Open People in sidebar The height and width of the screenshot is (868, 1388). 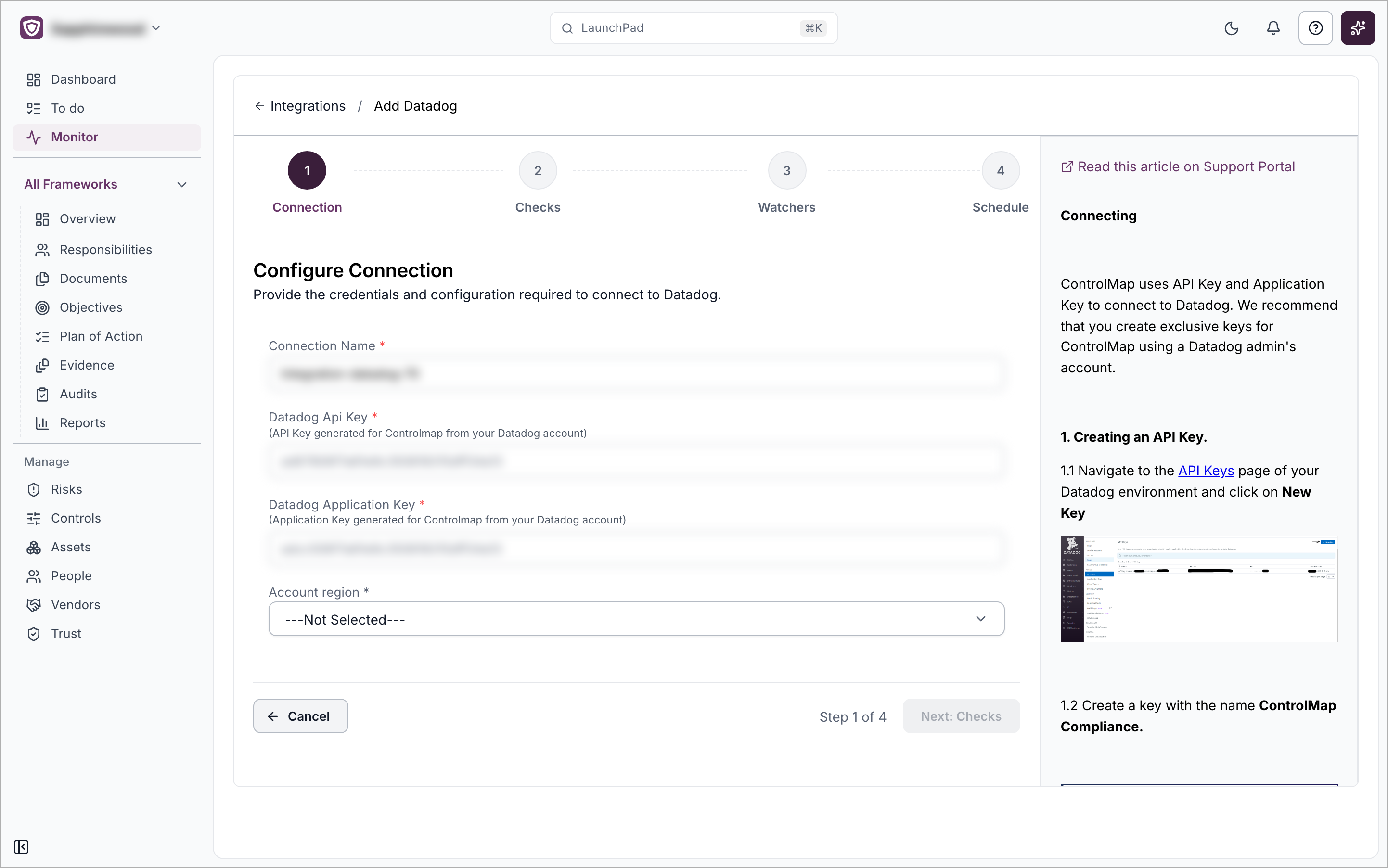[x=71, y=576]
